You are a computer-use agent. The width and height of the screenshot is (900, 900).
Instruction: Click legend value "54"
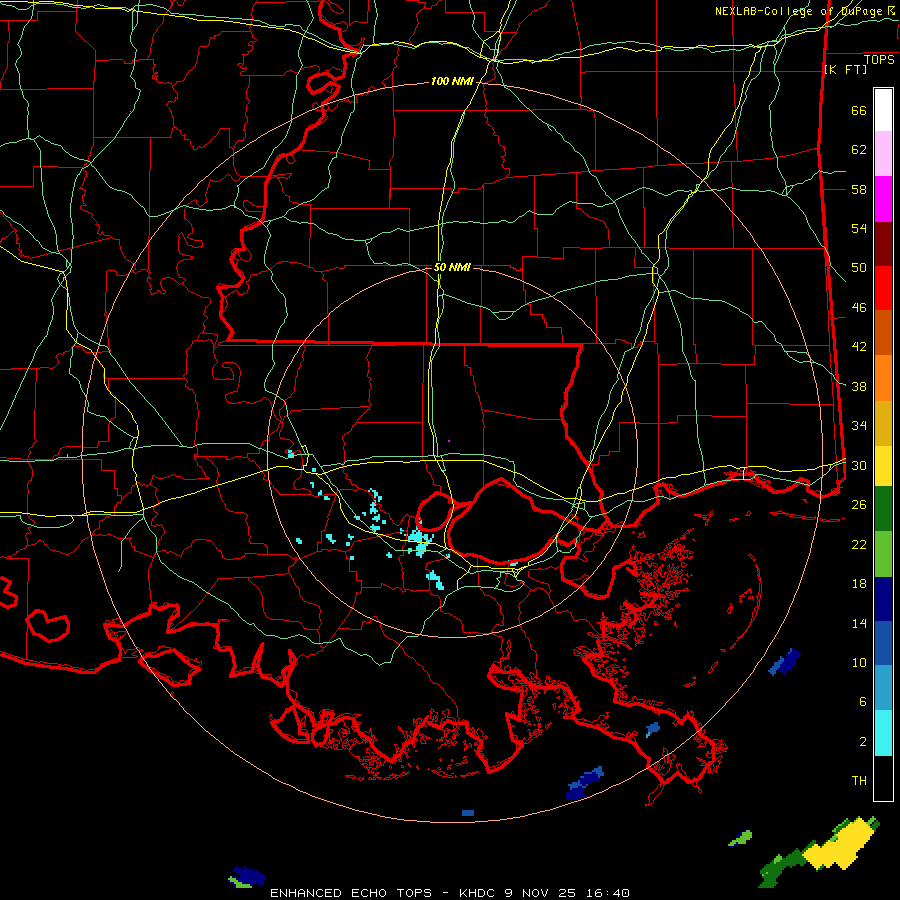pos(859,228)
